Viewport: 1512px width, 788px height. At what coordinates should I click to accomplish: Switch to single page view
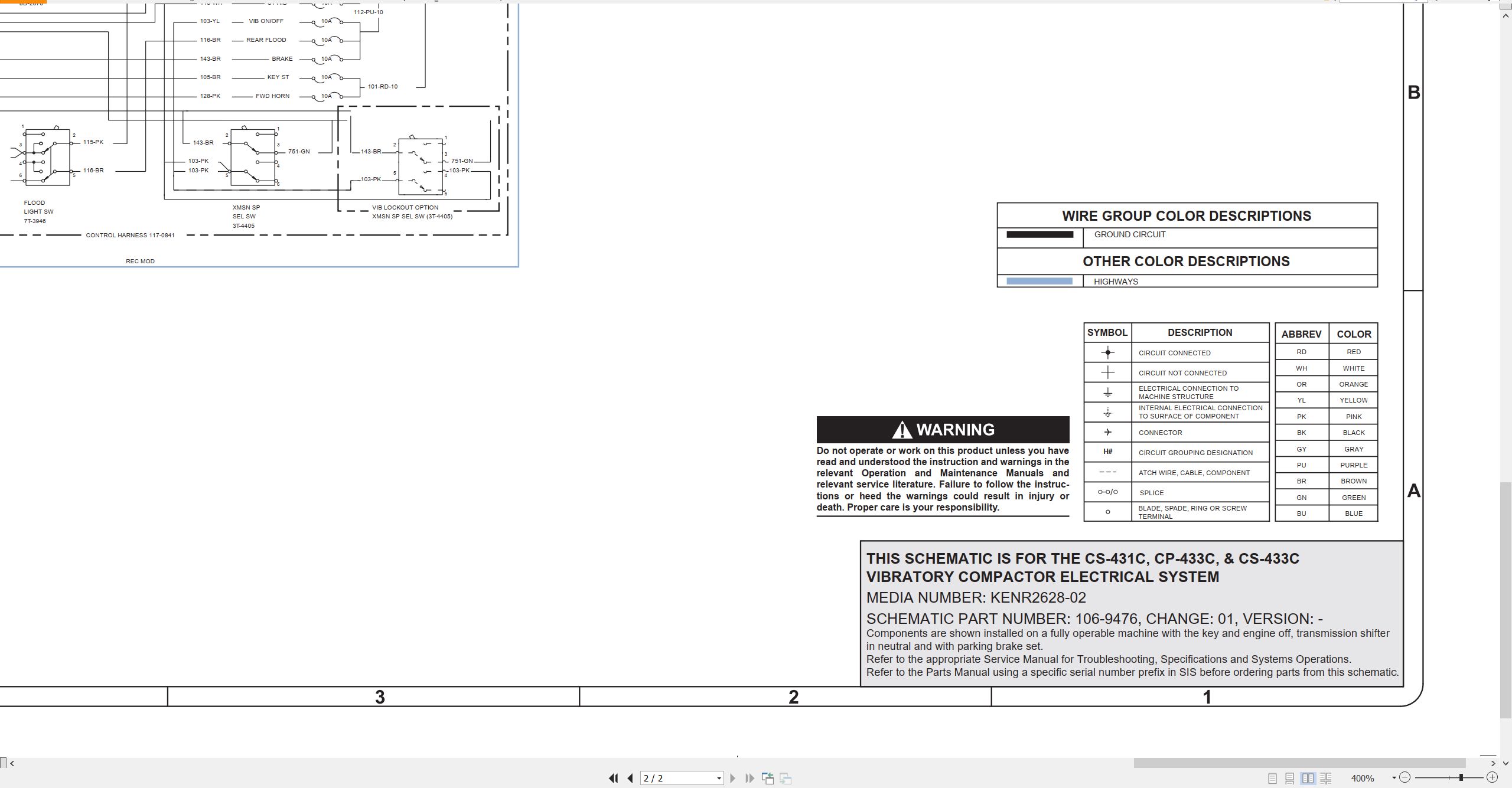point(1272,778)
